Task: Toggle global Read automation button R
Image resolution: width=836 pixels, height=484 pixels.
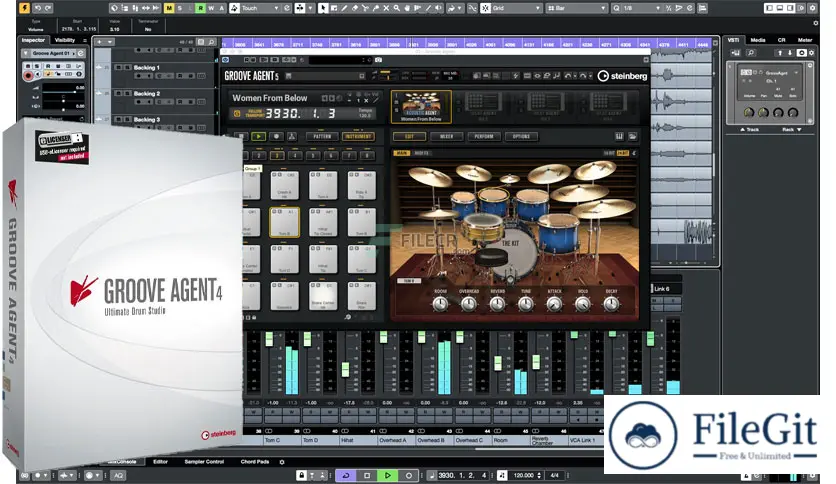Action: (200, 8)
